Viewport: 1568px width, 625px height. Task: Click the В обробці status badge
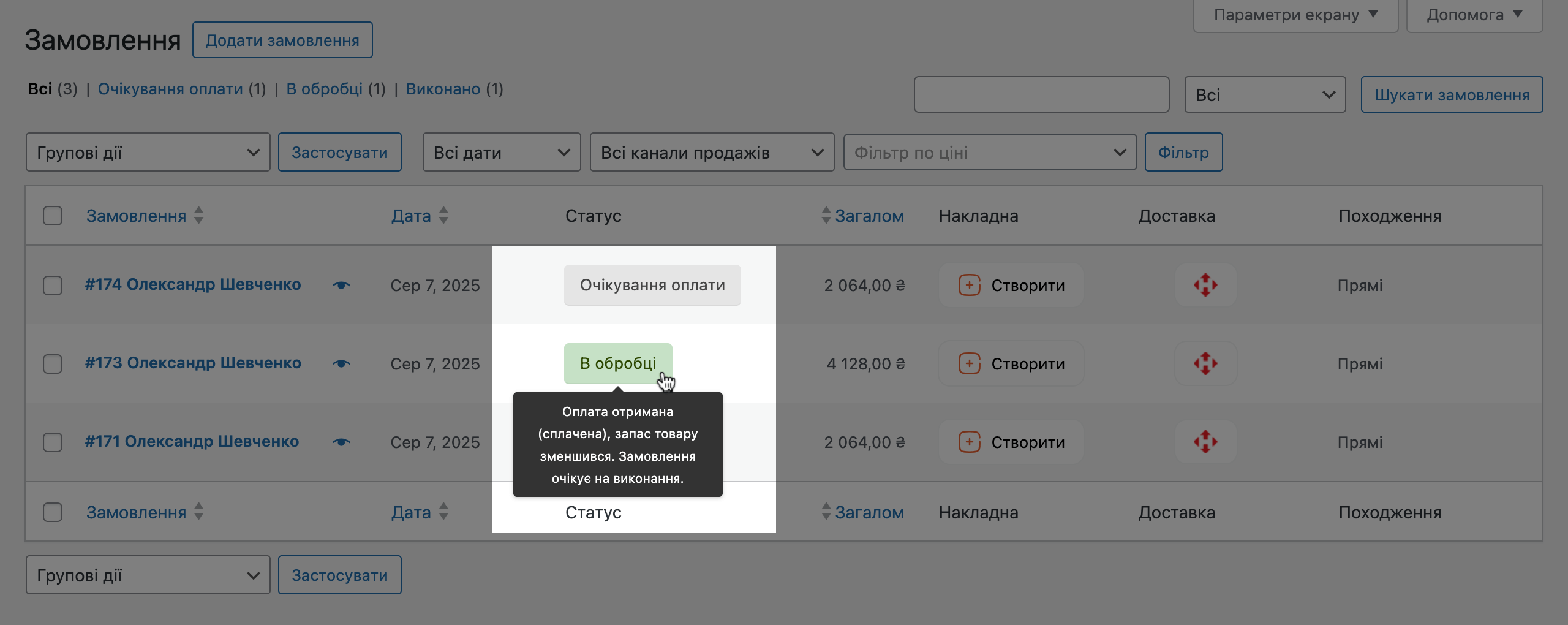[618, 363]
